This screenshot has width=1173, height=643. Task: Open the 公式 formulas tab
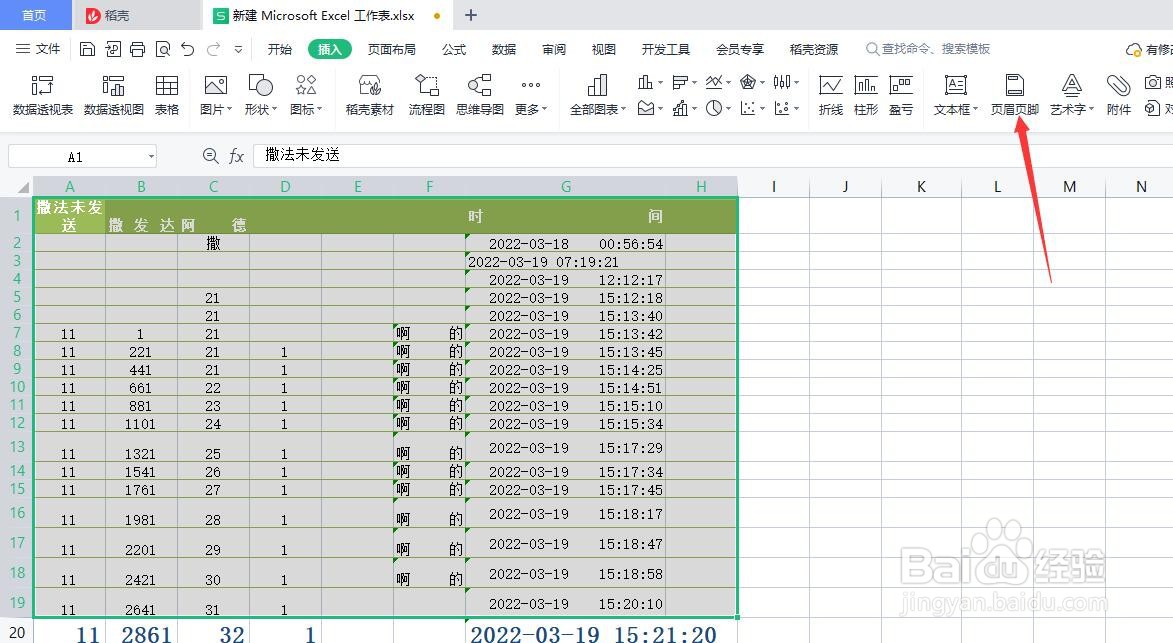(453, 48)
